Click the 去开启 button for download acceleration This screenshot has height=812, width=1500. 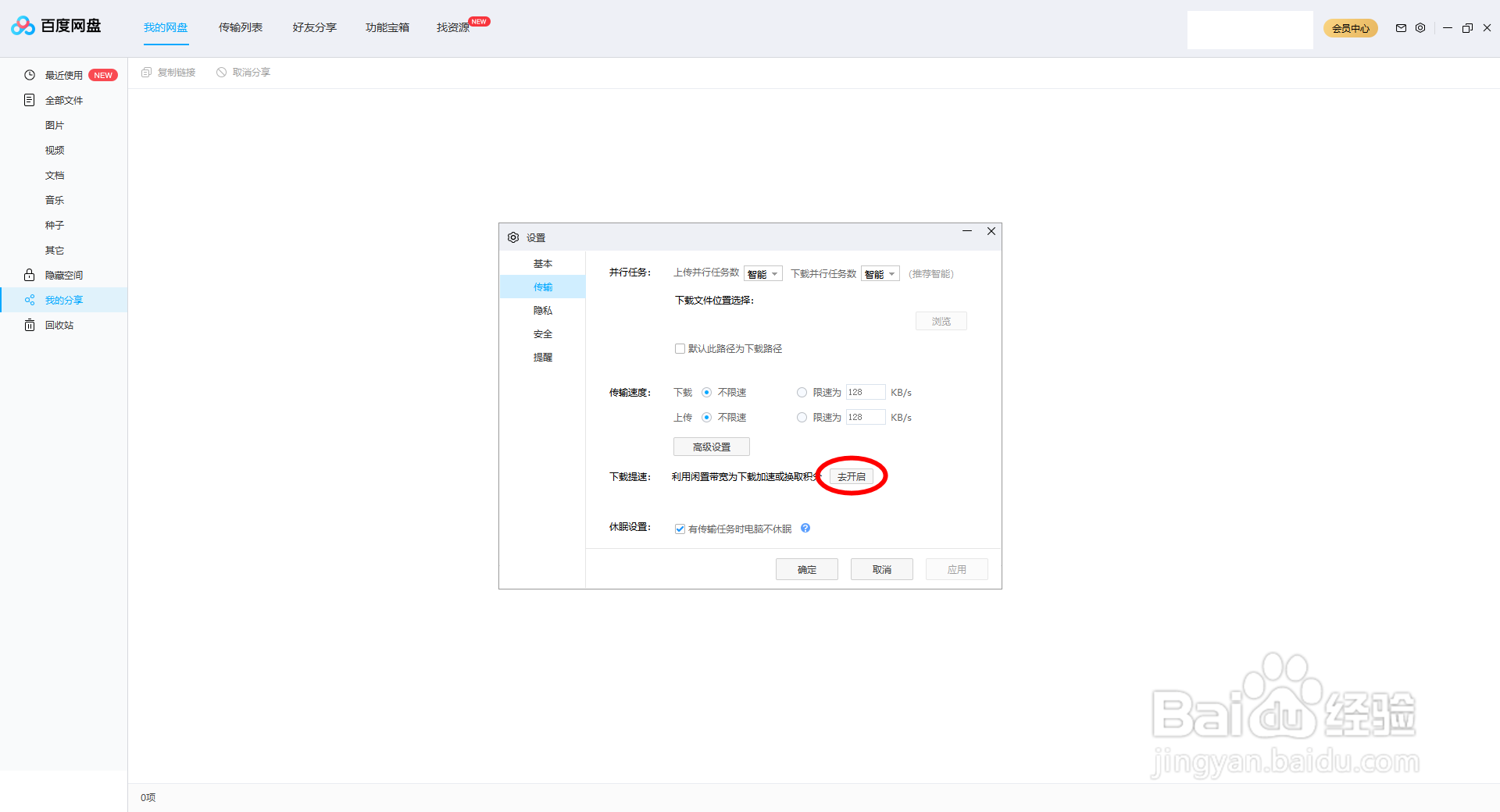click(851, 475)
